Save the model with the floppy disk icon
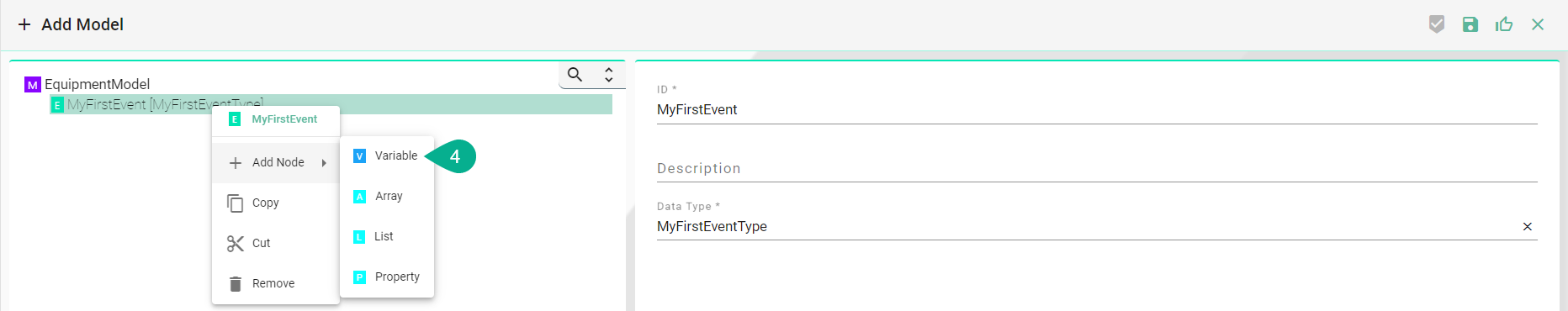This screenshot has height=311, width=1568. tap(1470, 24)
